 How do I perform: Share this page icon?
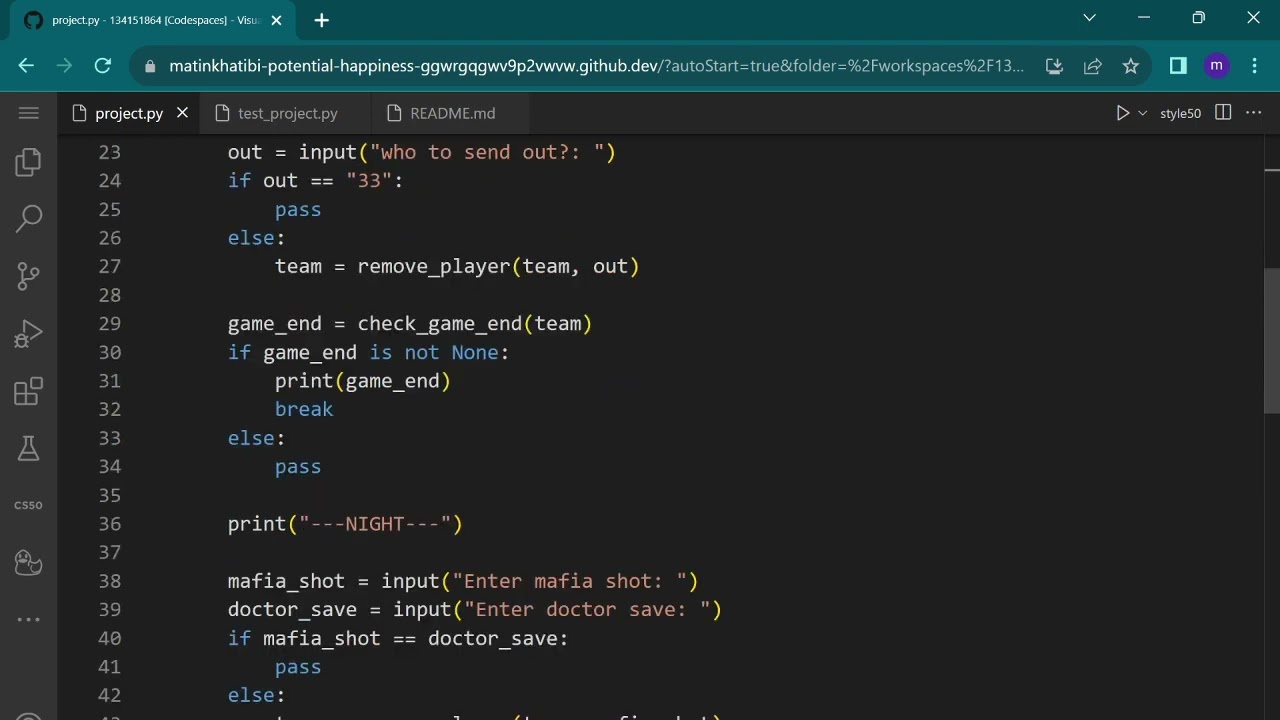click(1092, 66)
